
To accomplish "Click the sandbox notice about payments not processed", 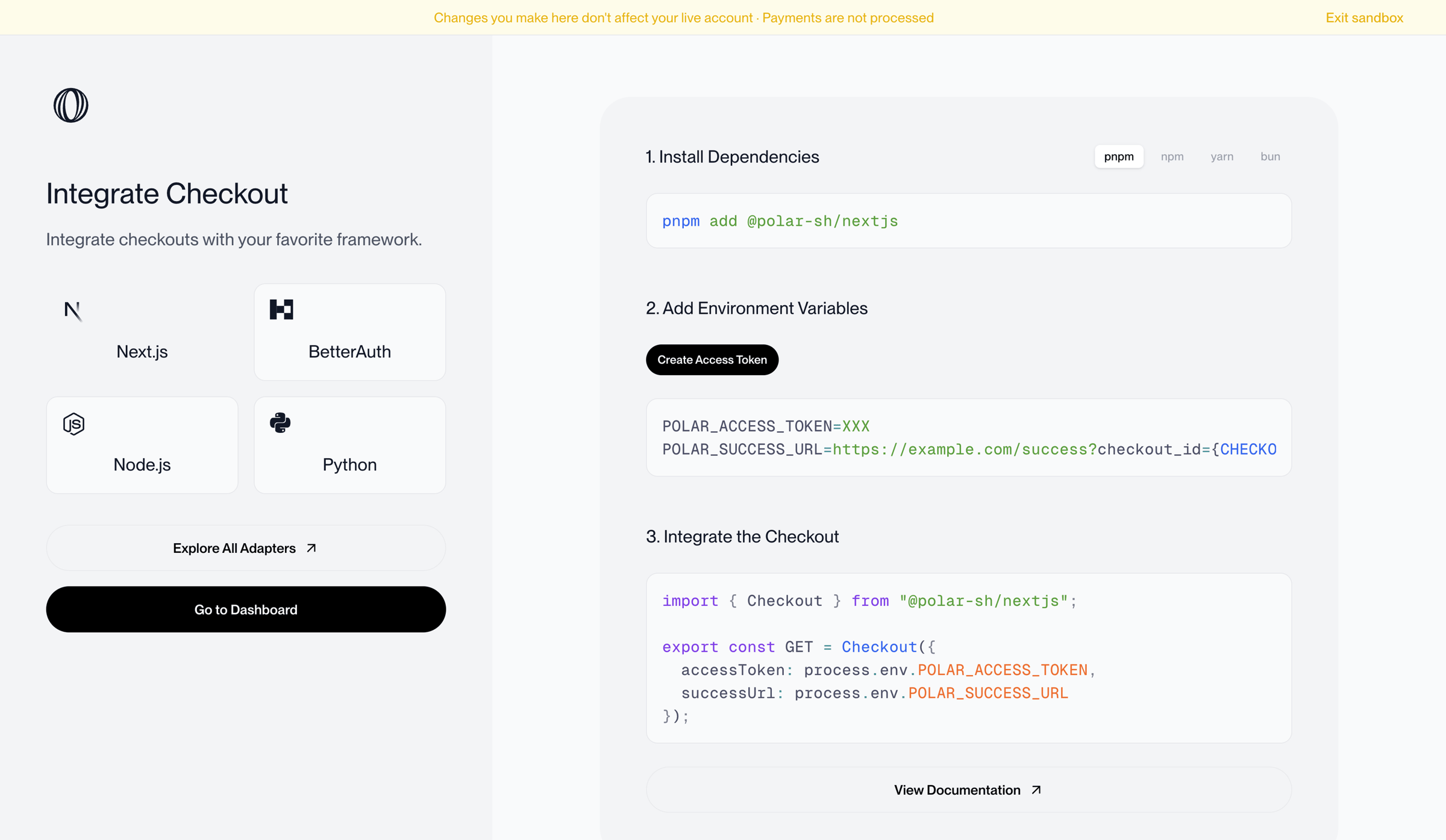I will pyautogui.click(x=684, y=17).
